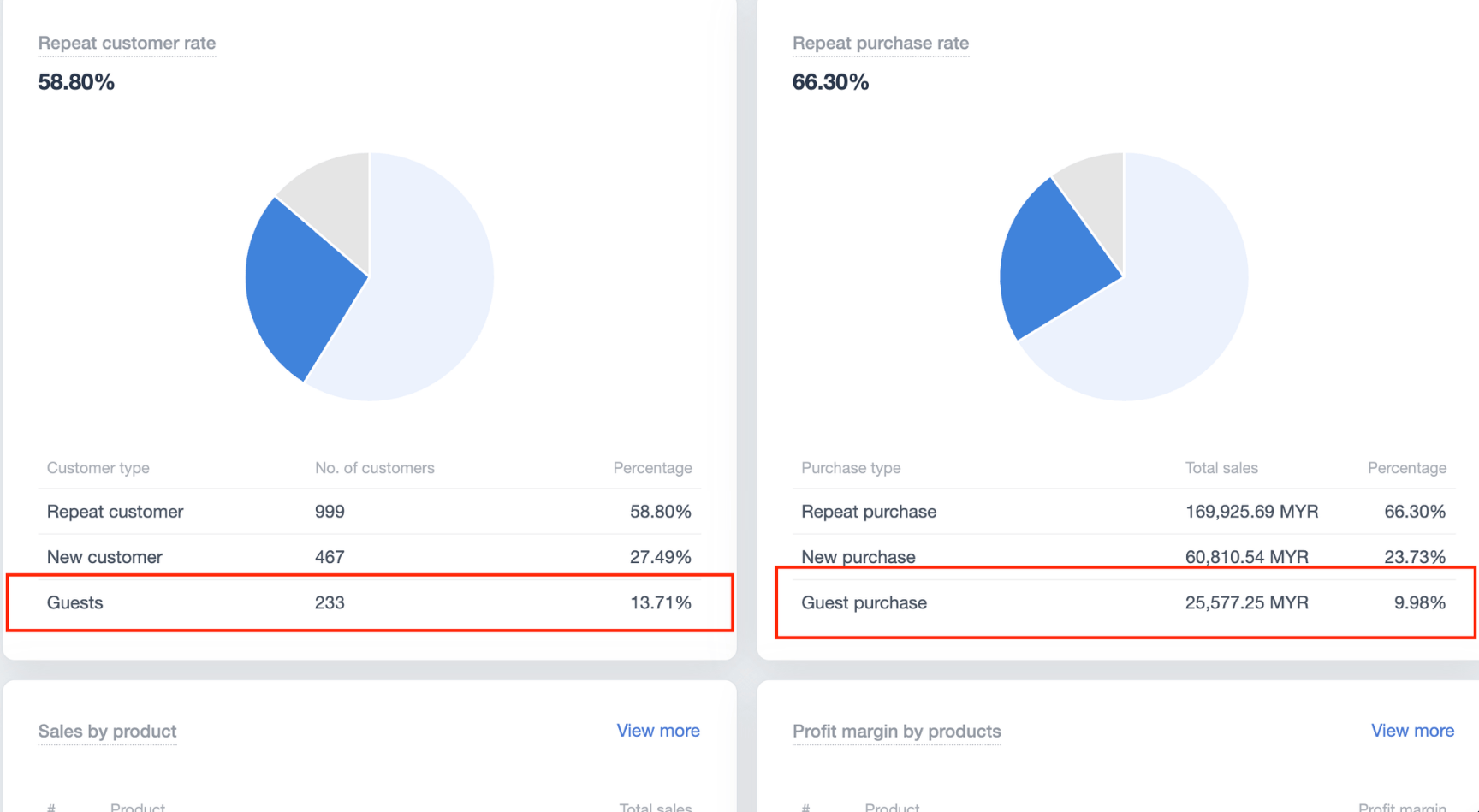Screen dimensions: 1479x812
Task: Click the Sales by product heading
Action: (107, 732)
